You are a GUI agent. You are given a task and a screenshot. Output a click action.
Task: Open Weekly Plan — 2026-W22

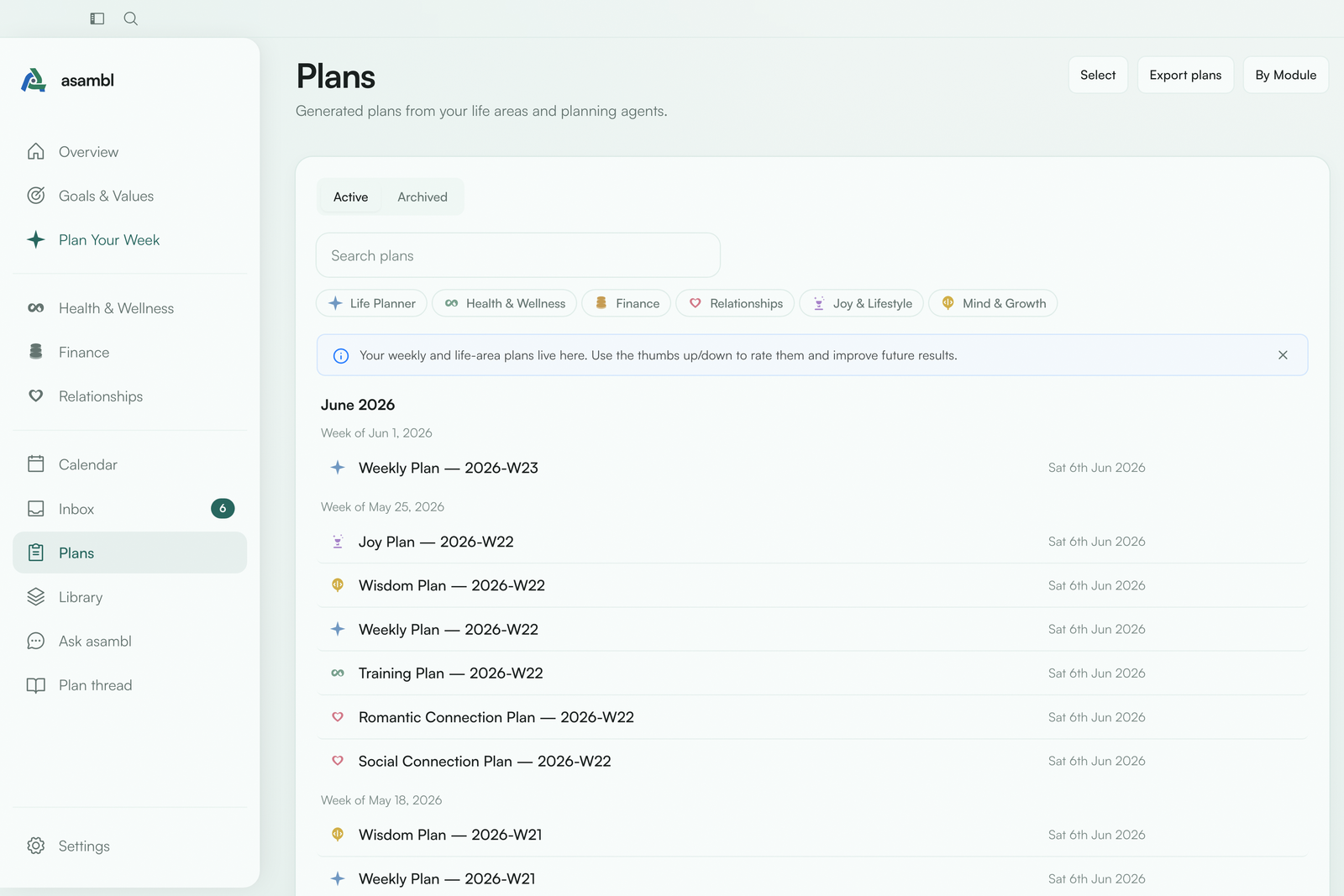(x=813, y=629)
